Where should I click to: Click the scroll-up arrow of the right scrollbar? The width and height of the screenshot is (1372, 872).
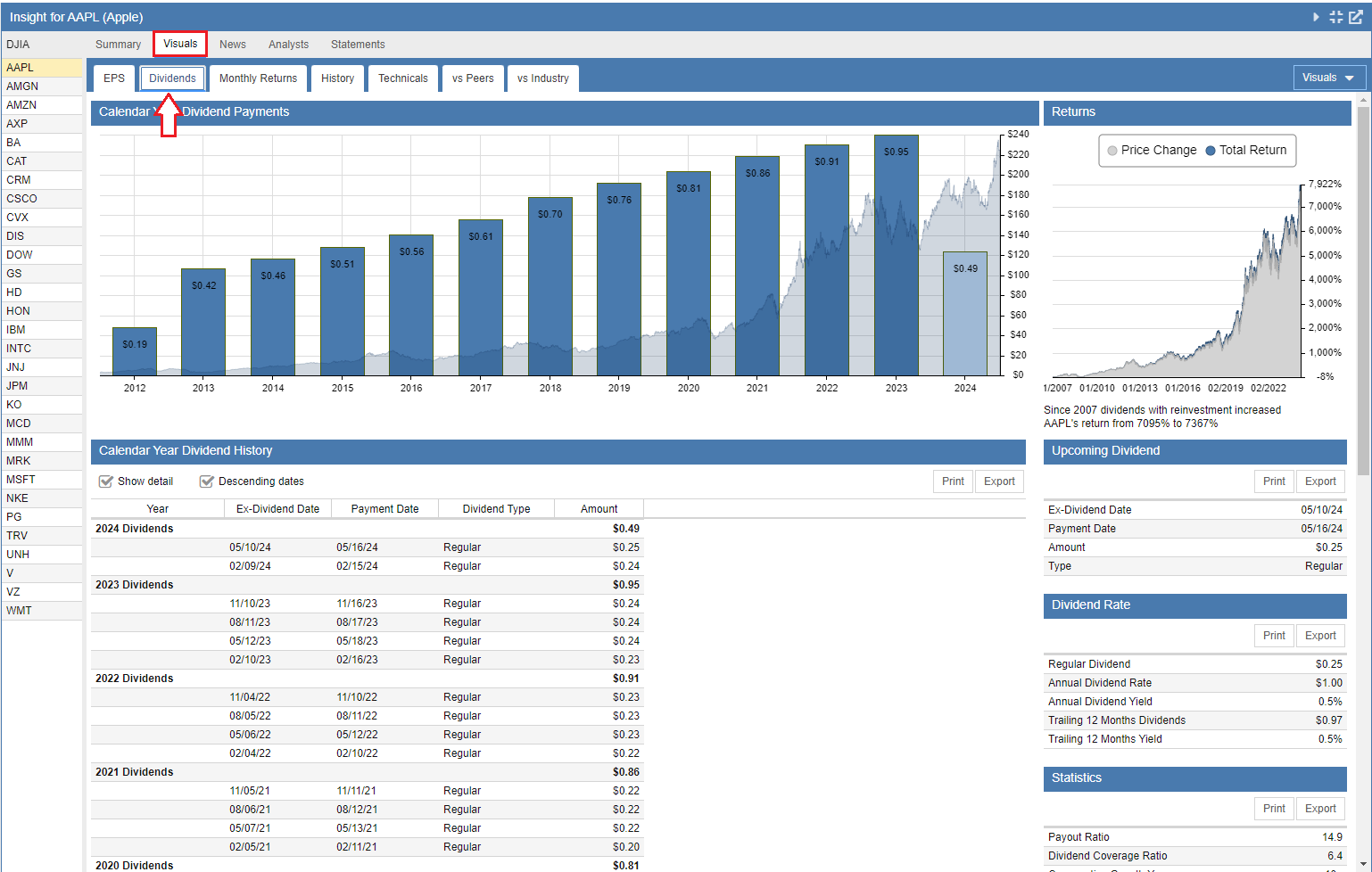click(1363, 101)
